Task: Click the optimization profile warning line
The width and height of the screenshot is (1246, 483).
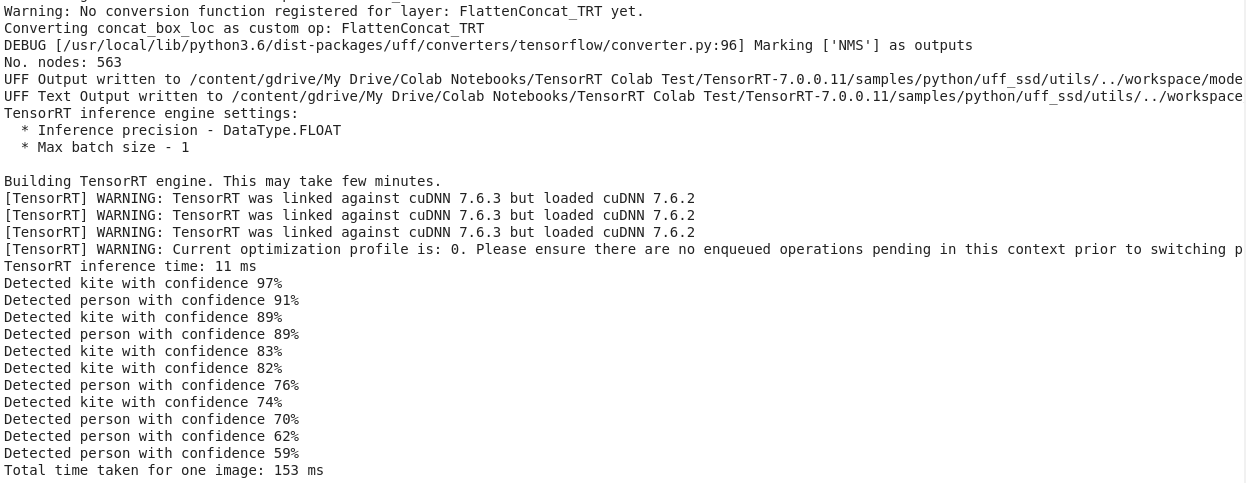Action: pos(622,249)
